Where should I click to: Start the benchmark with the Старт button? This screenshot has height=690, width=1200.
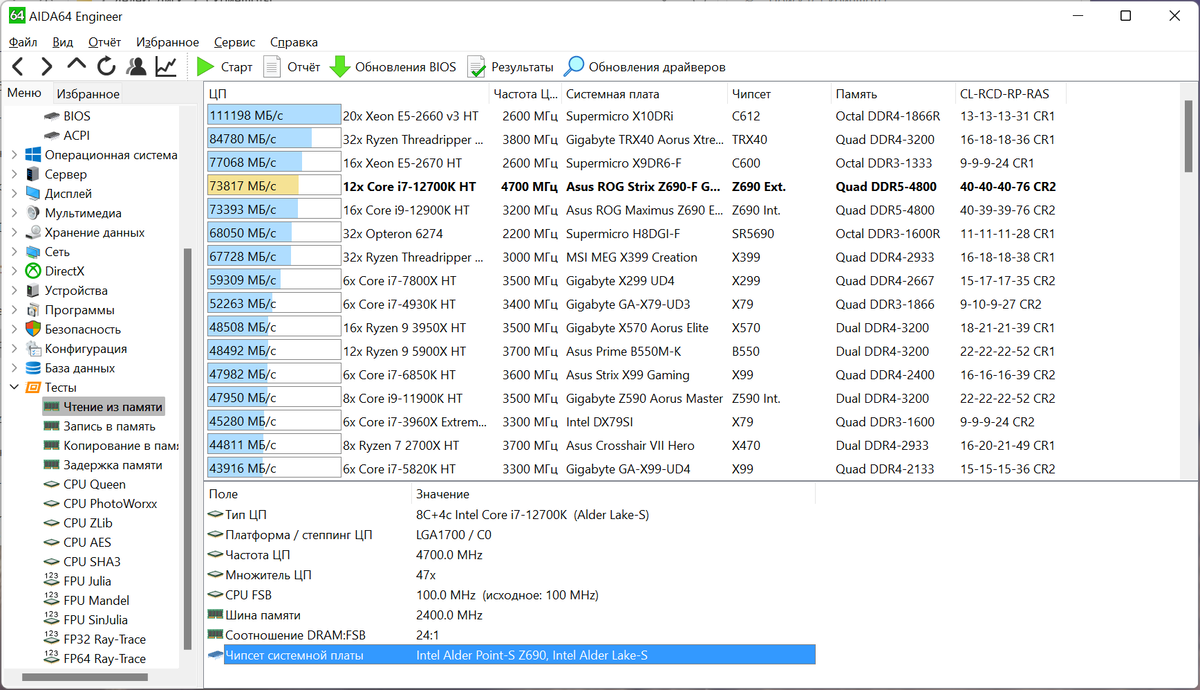224,67
